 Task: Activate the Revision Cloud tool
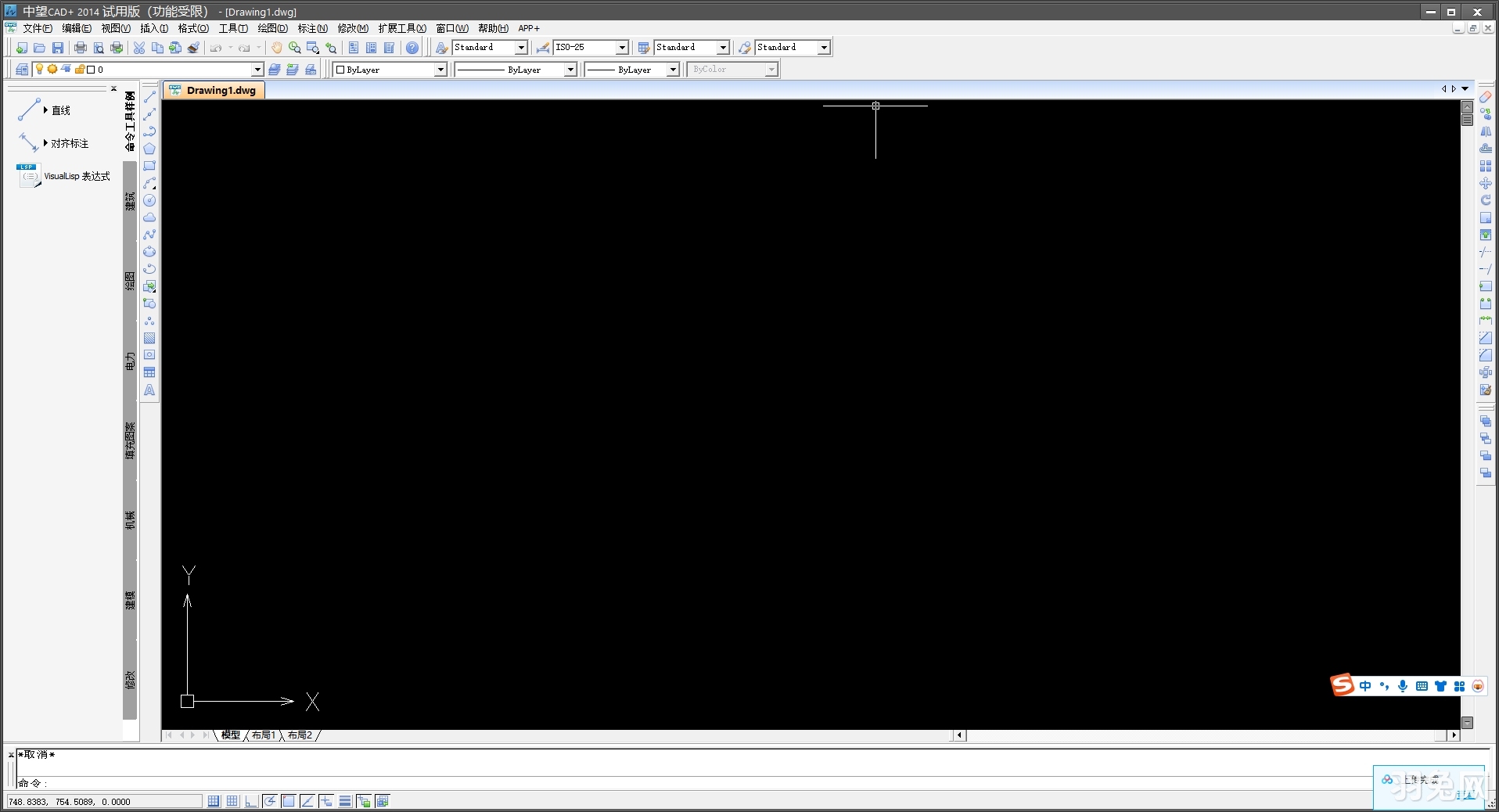tap(149, 217)
